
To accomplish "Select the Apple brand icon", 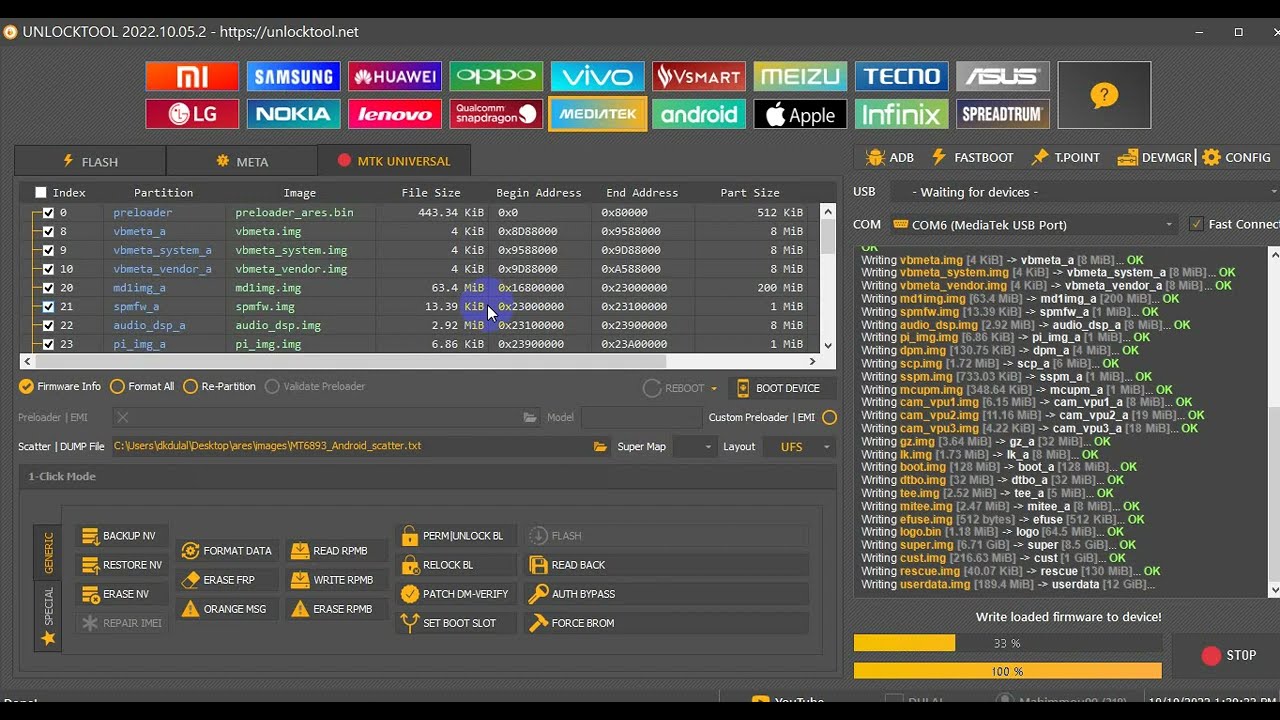I will click(x=800, y=114).
